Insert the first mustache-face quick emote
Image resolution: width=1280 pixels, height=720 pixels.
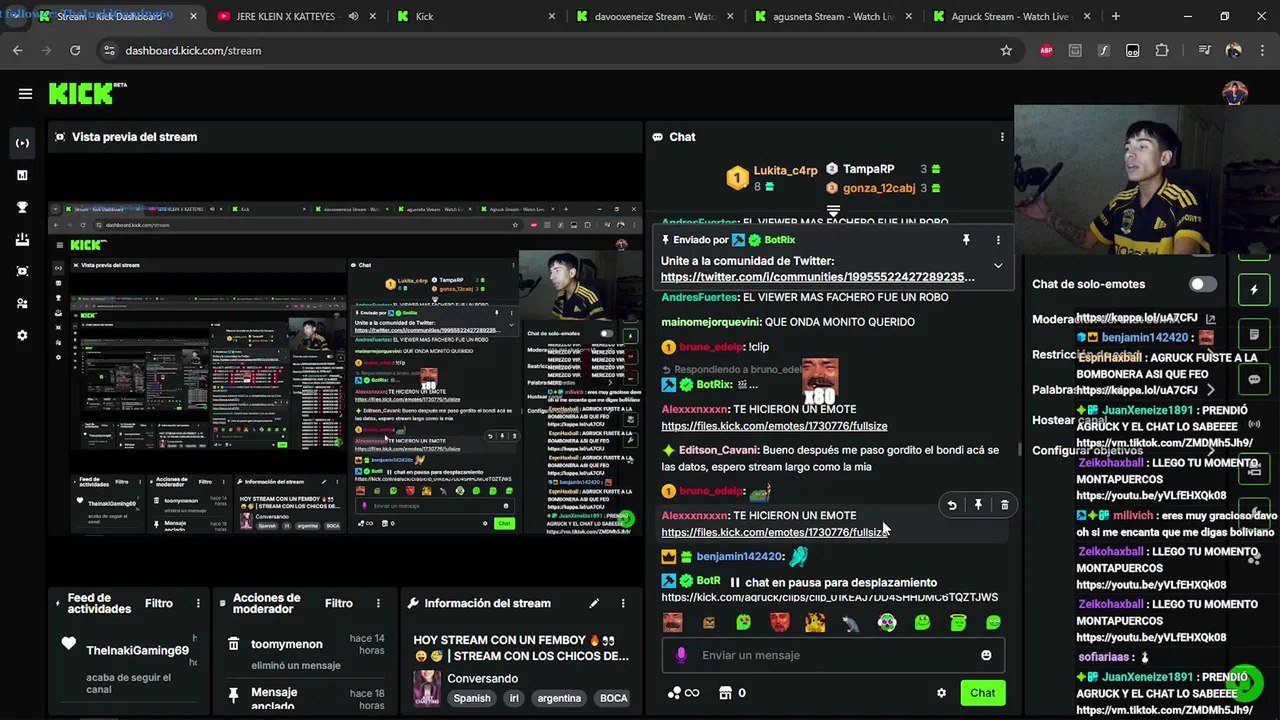[673, 622]
